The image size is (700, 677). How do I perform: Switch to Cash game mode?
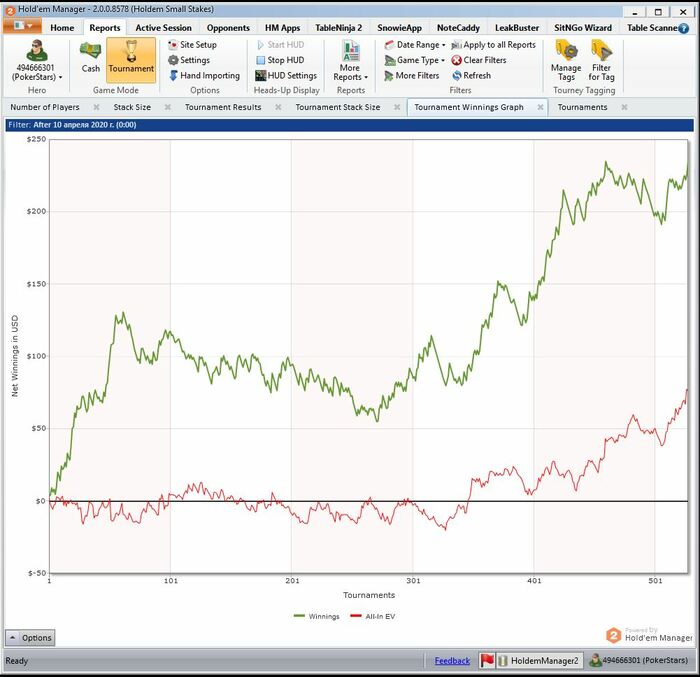[x=91, y=58]
